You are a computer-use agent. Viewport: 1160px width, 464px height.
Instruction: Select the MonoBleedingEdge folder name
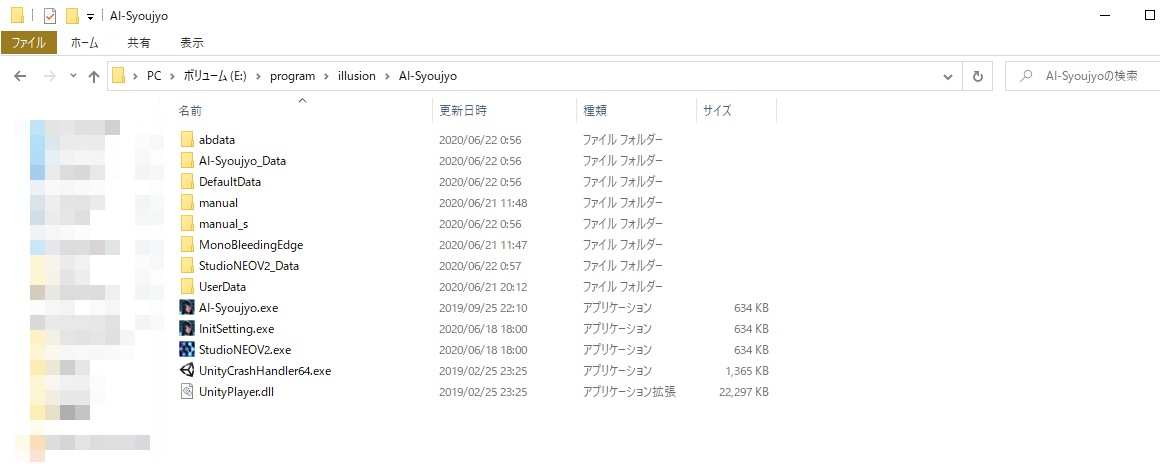coord(251,244)
